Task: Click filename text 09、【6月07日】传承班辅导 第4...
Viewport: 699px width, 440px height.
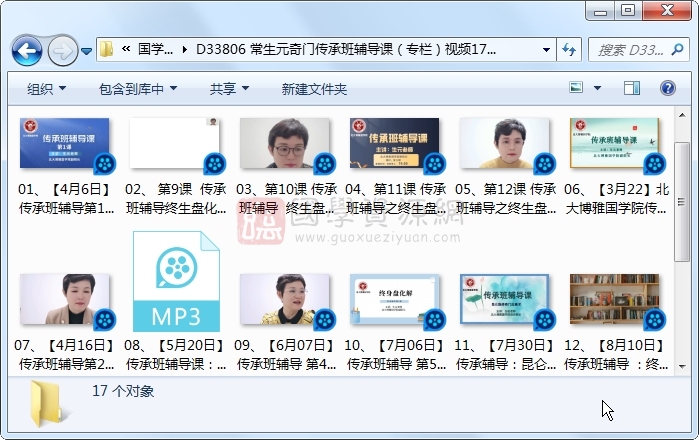Action: 286,354
